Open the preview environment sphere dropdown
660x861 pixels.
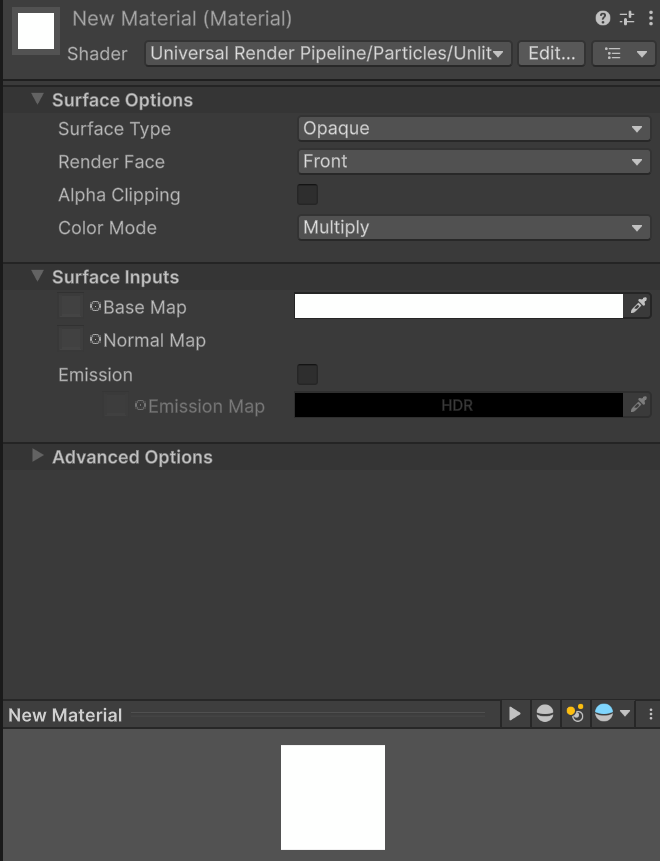[612, 714]
